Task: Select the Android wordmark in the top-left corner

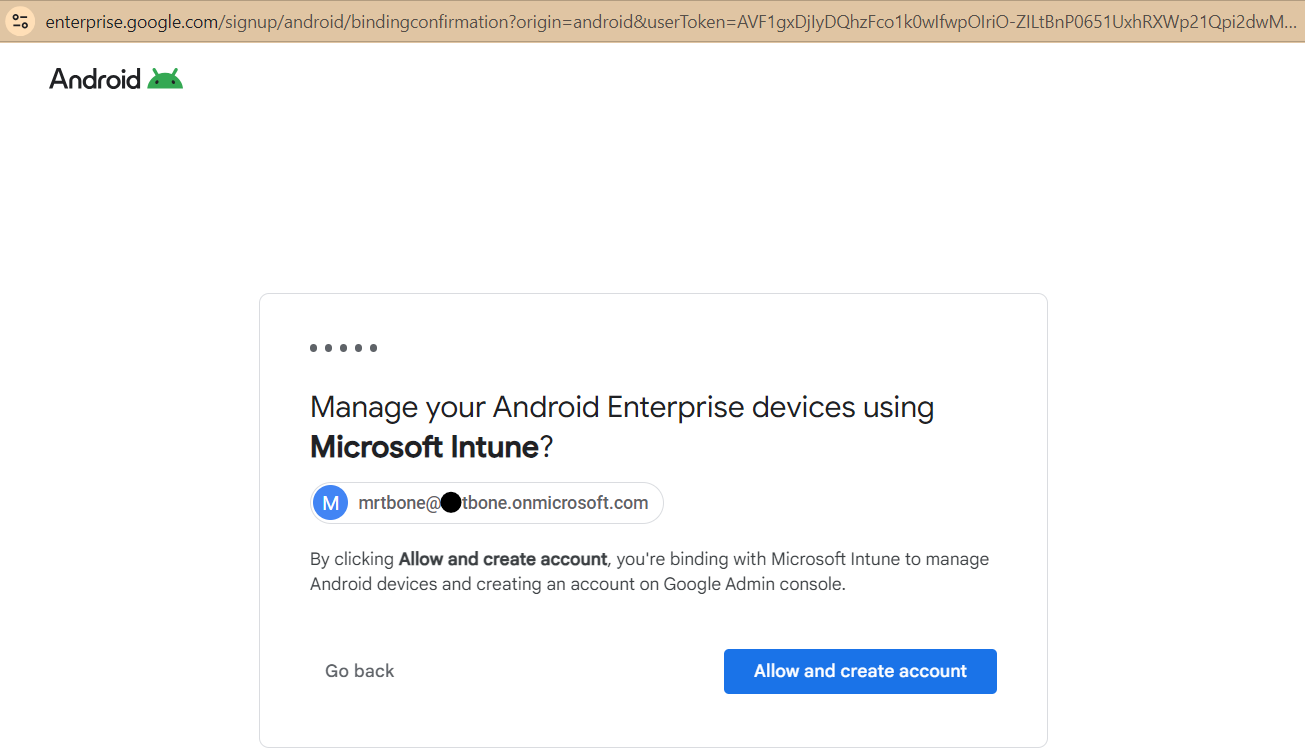Action: tap(95, 78)
